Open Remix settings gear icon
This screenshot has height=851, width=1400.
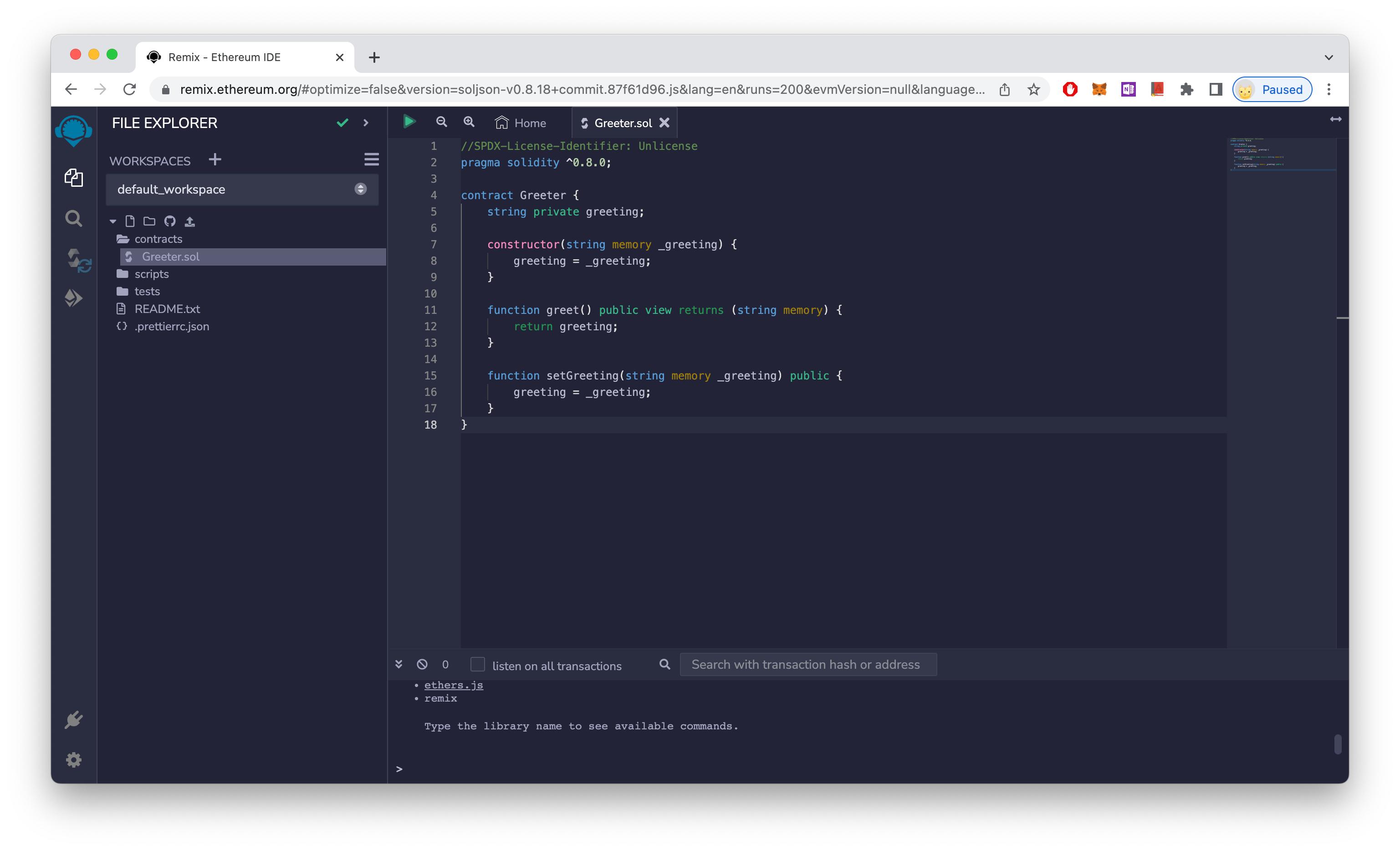click(74, 760)
